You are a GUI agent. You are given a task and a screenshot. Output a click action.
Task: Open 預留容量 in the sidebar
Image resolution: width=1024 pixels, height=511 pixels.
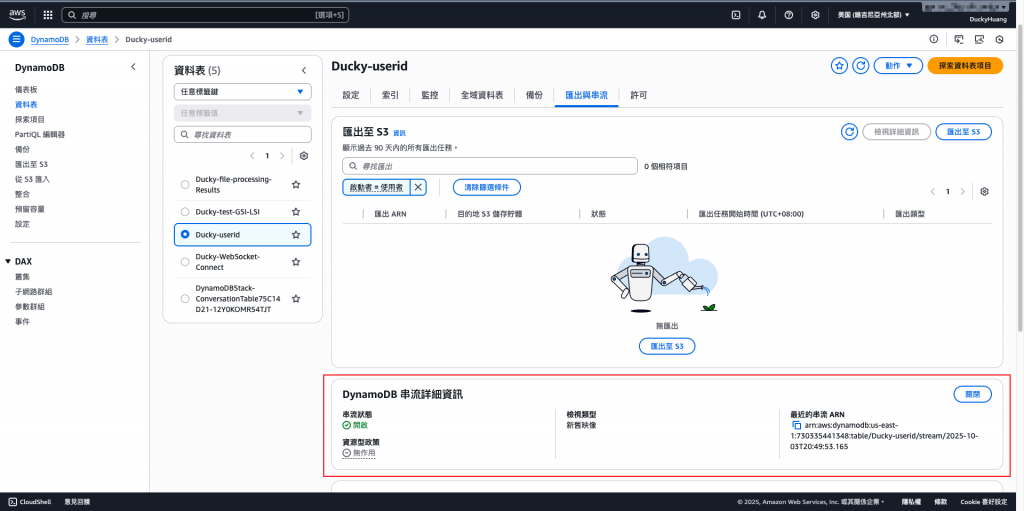coord(29,209)
